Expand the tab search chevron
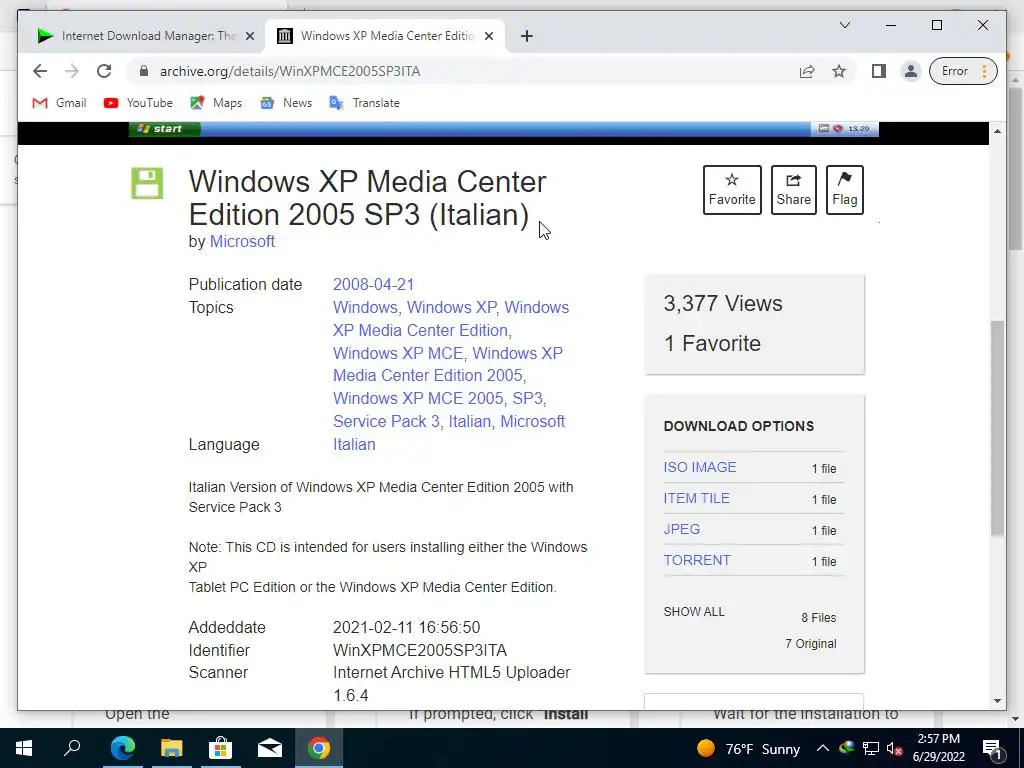 844,25
